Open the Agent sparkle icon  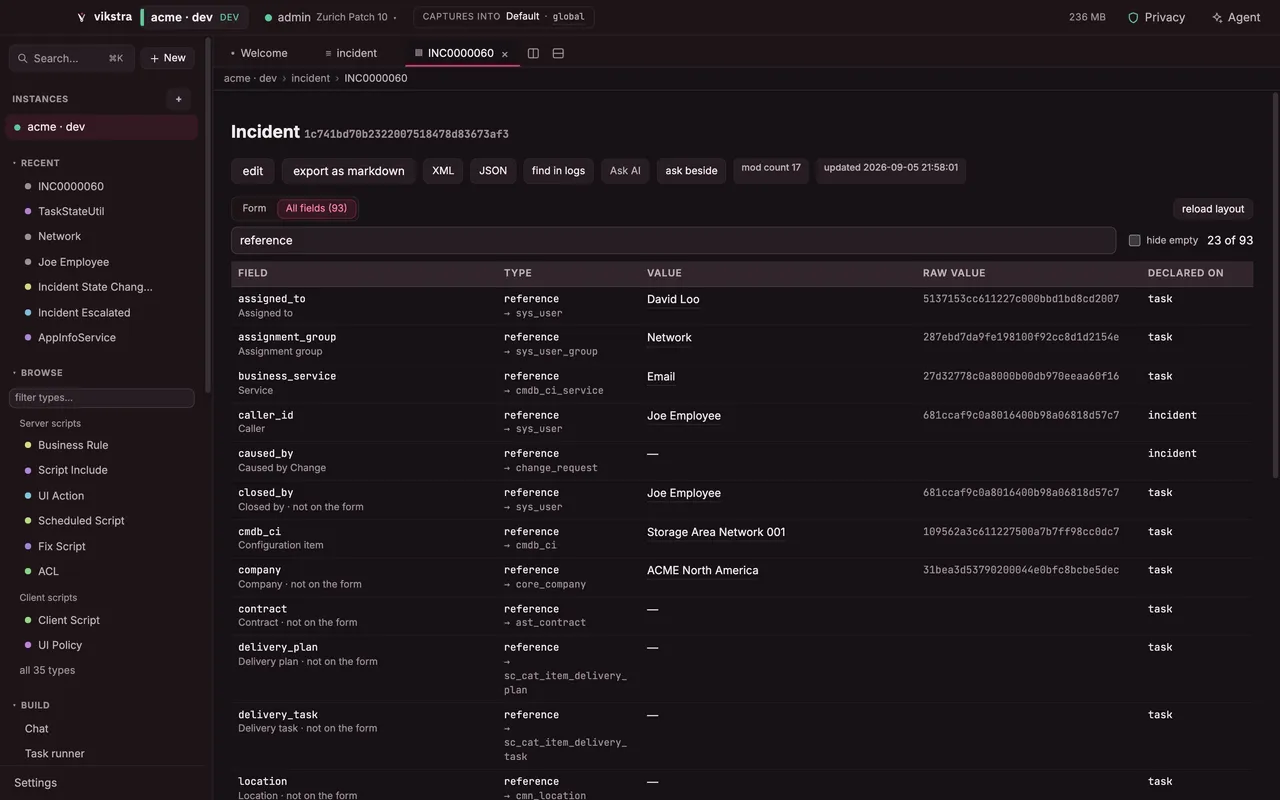pos(1217,17)
